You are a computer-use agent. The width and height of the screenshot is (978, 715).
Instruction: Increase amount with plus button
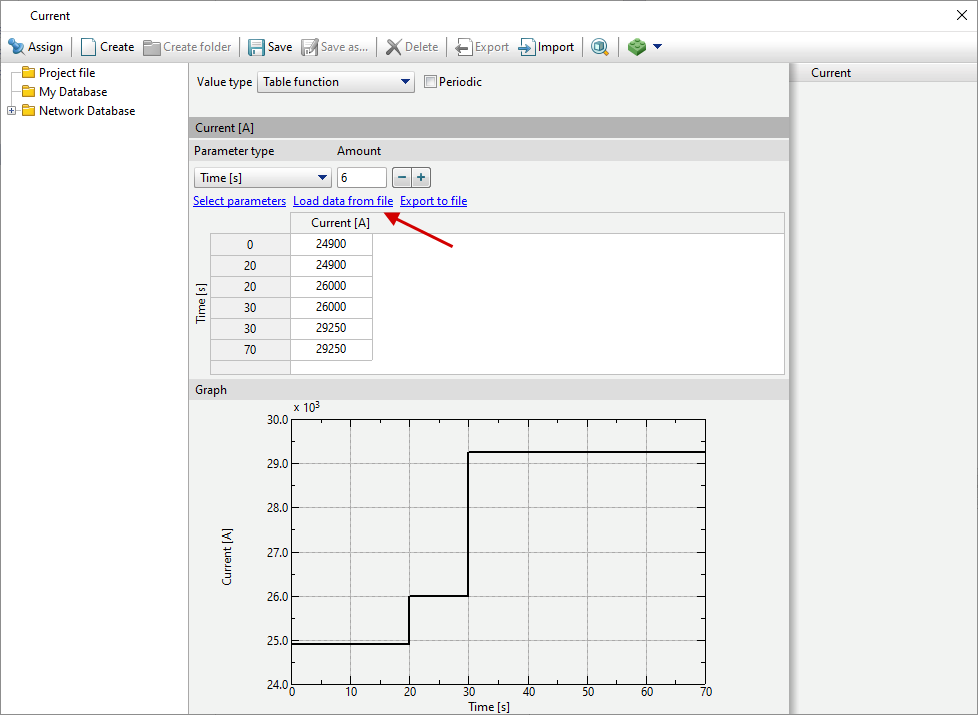point(421,178)
